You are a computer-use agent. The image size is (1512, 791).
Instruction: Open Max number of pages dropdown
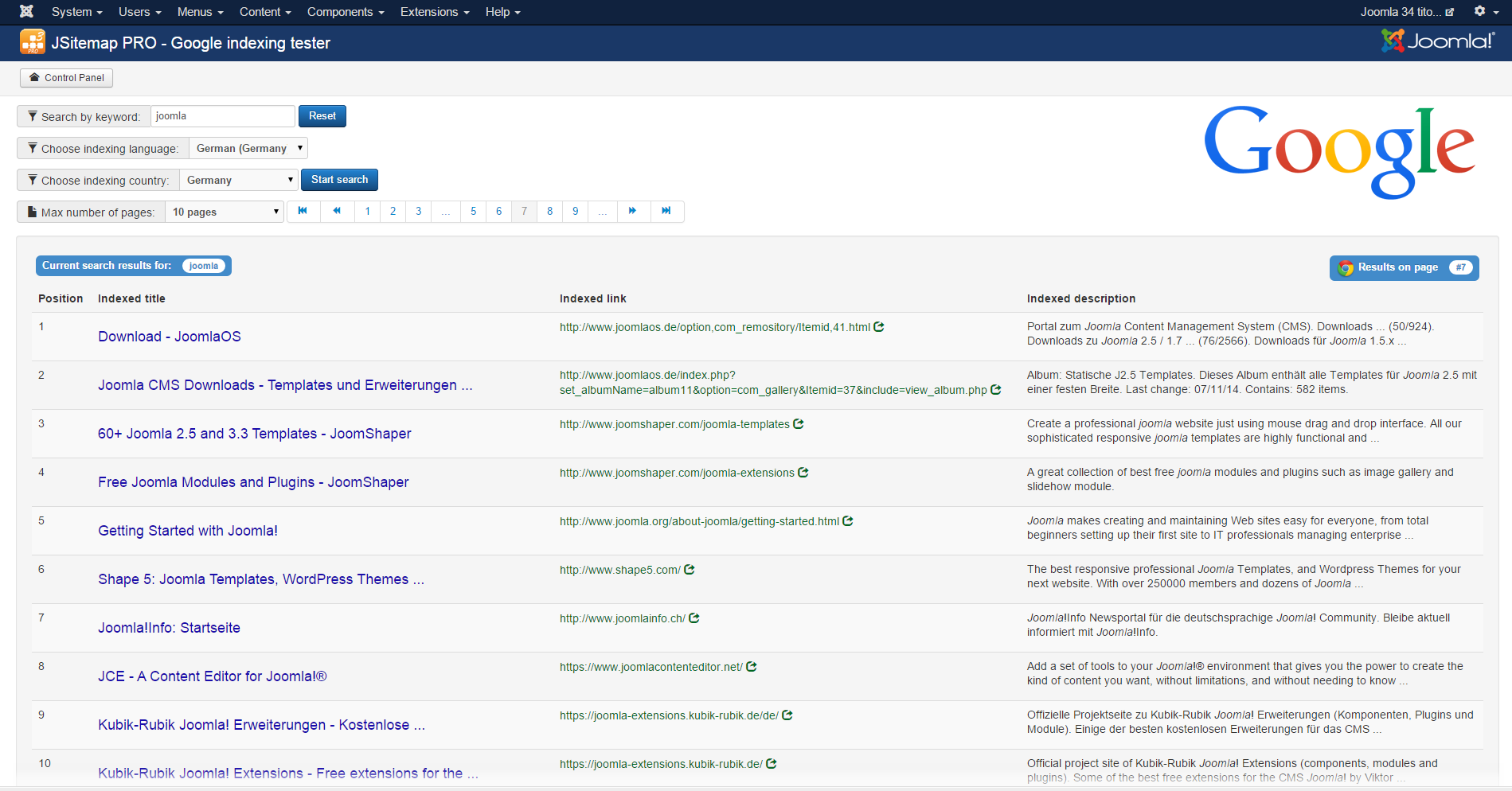click(x=225, y=212)
